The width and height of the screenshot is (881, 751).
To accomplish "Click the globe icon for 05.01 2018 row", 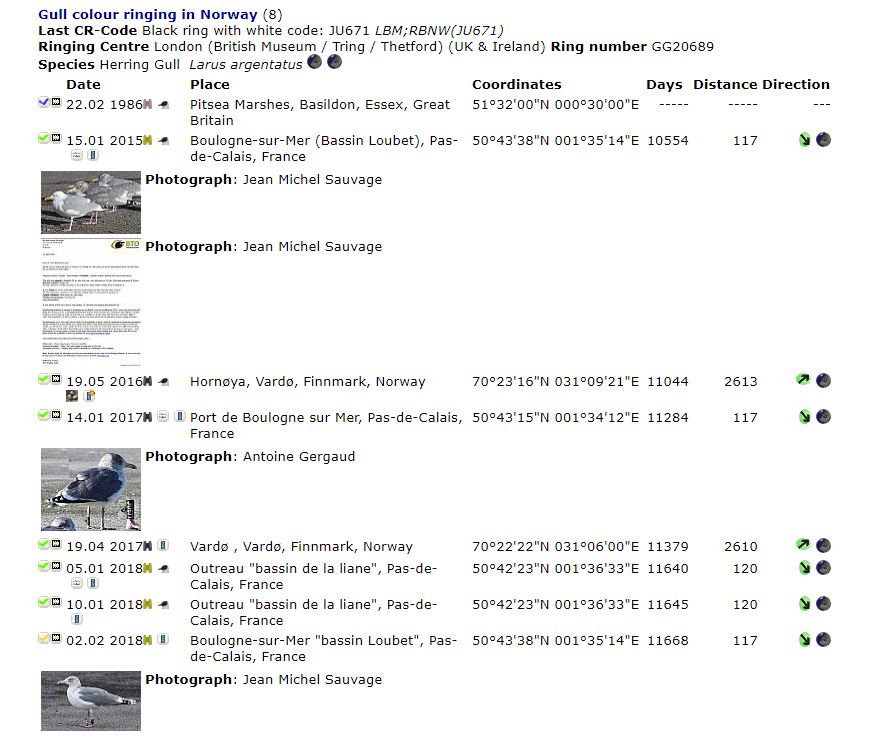I will click(823, 568).
